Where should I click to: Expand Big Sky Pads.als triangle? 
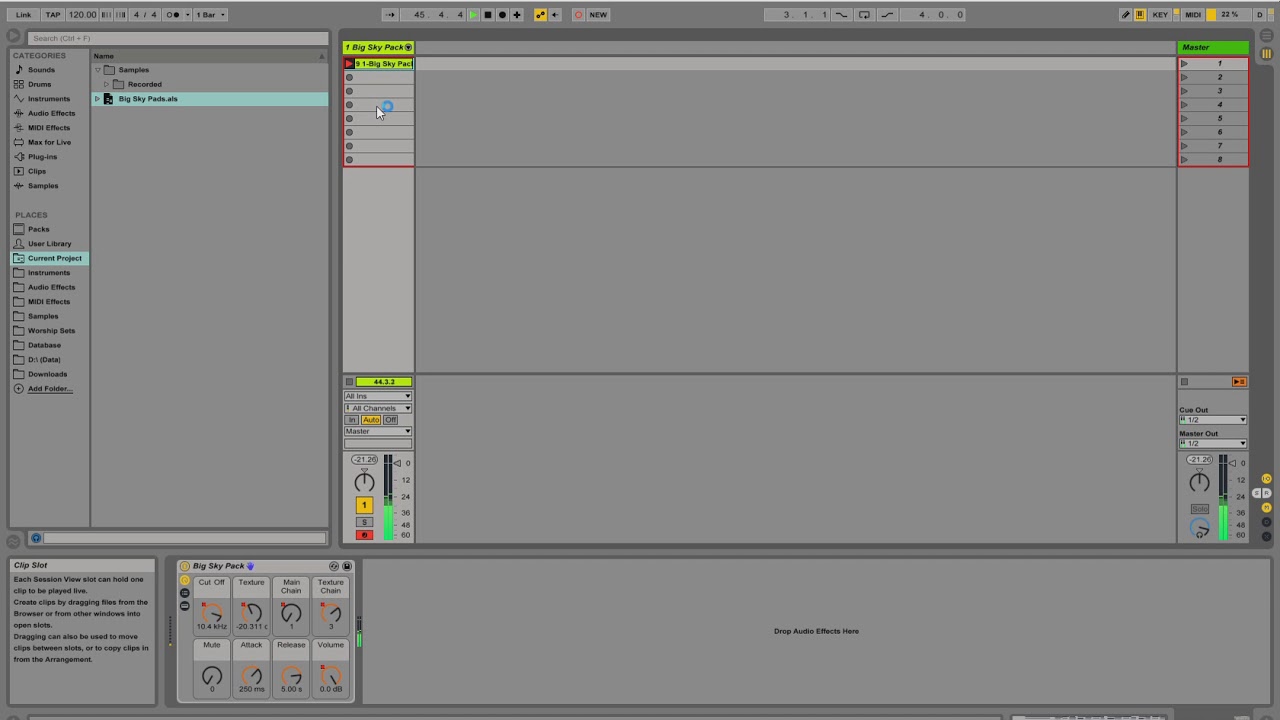(97, 99)
